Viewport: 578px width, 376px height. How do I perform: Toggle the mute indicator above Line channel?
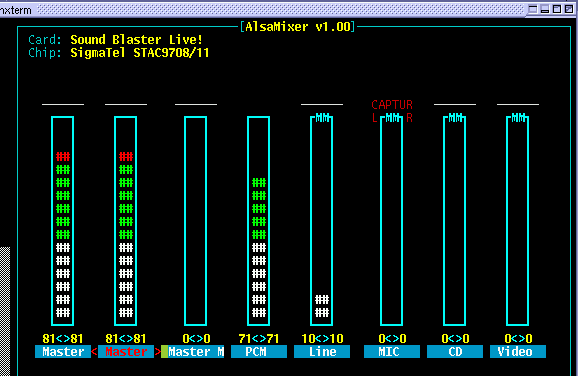click(x=322, y=118)
